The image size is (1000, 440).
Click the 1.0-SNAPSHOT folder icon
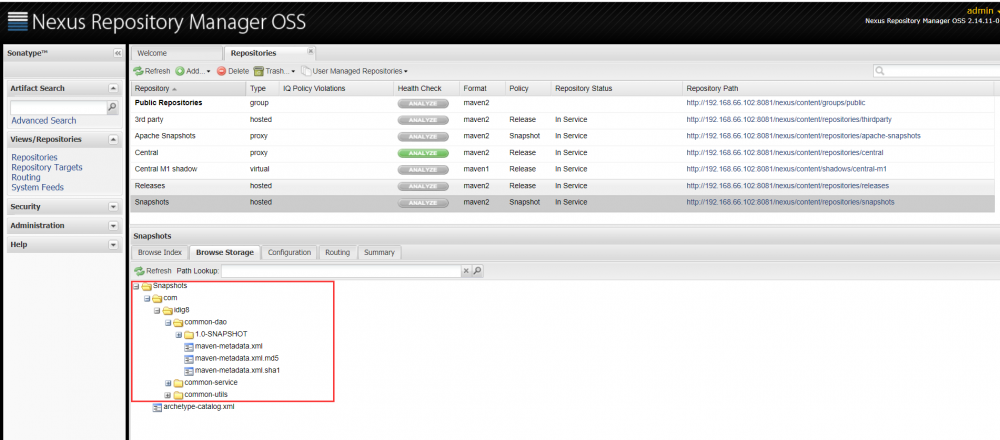188,335
